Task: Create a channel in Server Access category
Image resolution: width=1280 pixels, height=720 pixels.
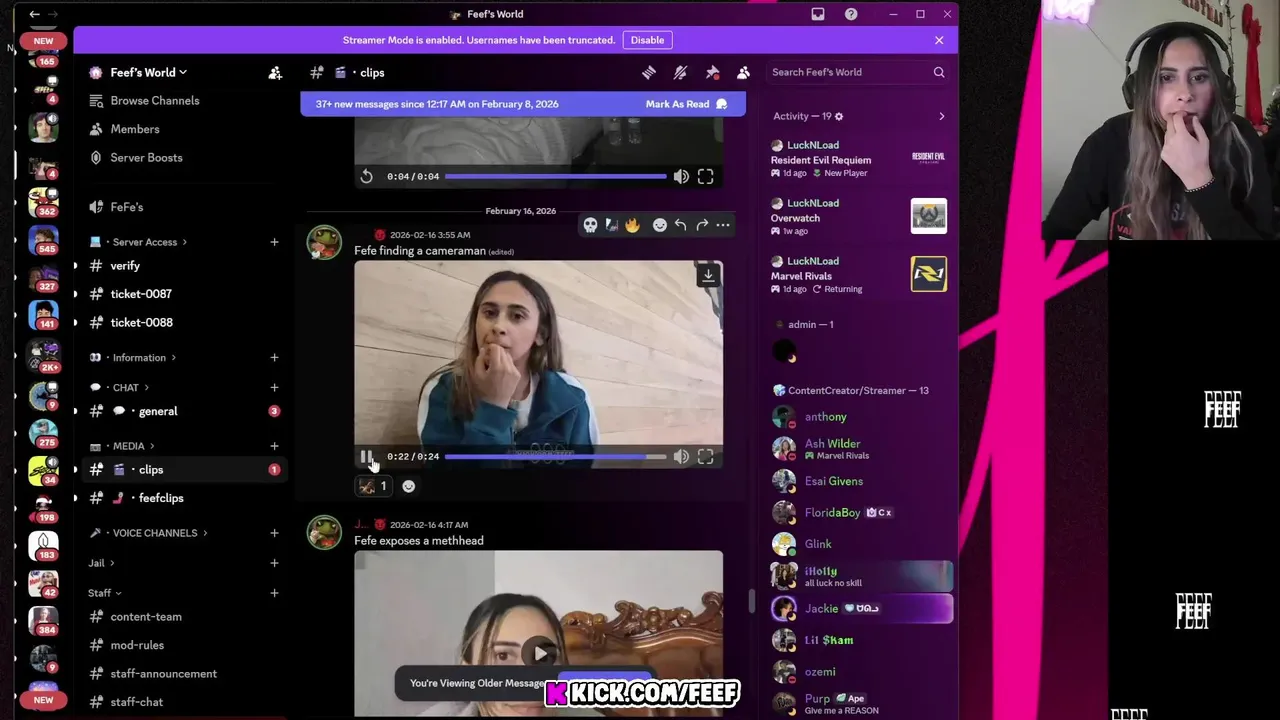Action: coord(274,242)
